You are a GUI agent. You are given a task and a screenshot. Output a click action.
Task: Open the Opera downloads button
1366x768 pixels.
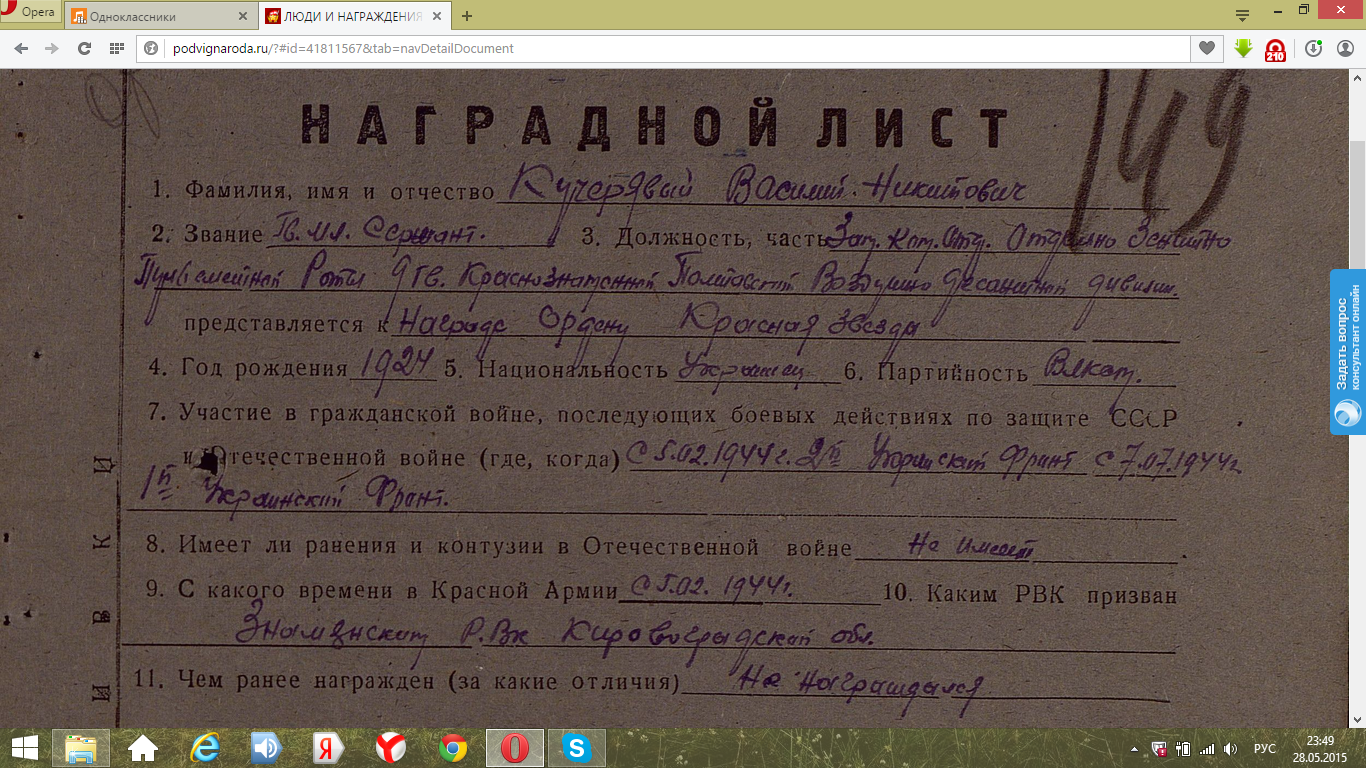coord(1313,48)
